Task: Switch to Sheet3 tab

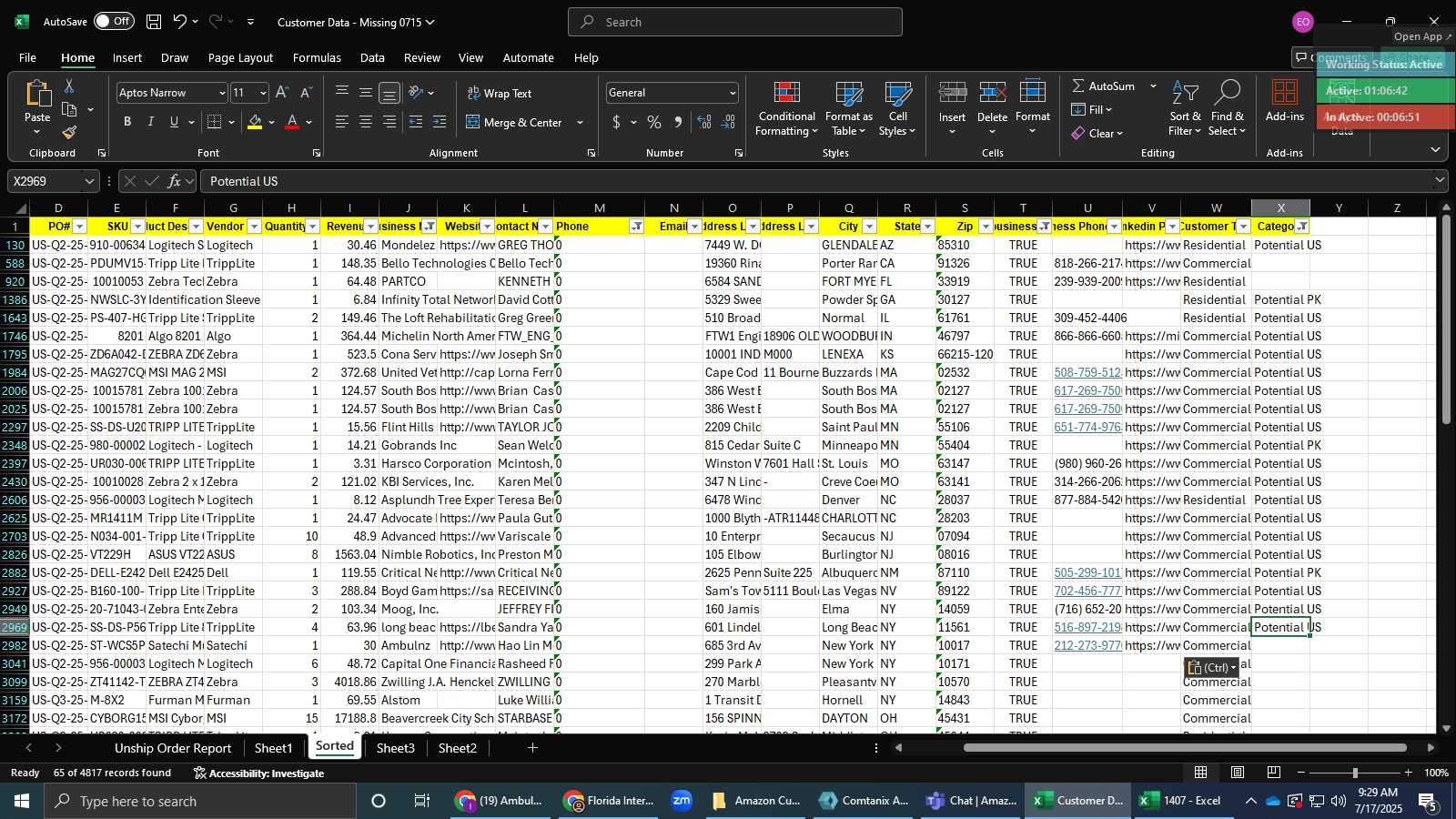Action: (x=395, y=748)
